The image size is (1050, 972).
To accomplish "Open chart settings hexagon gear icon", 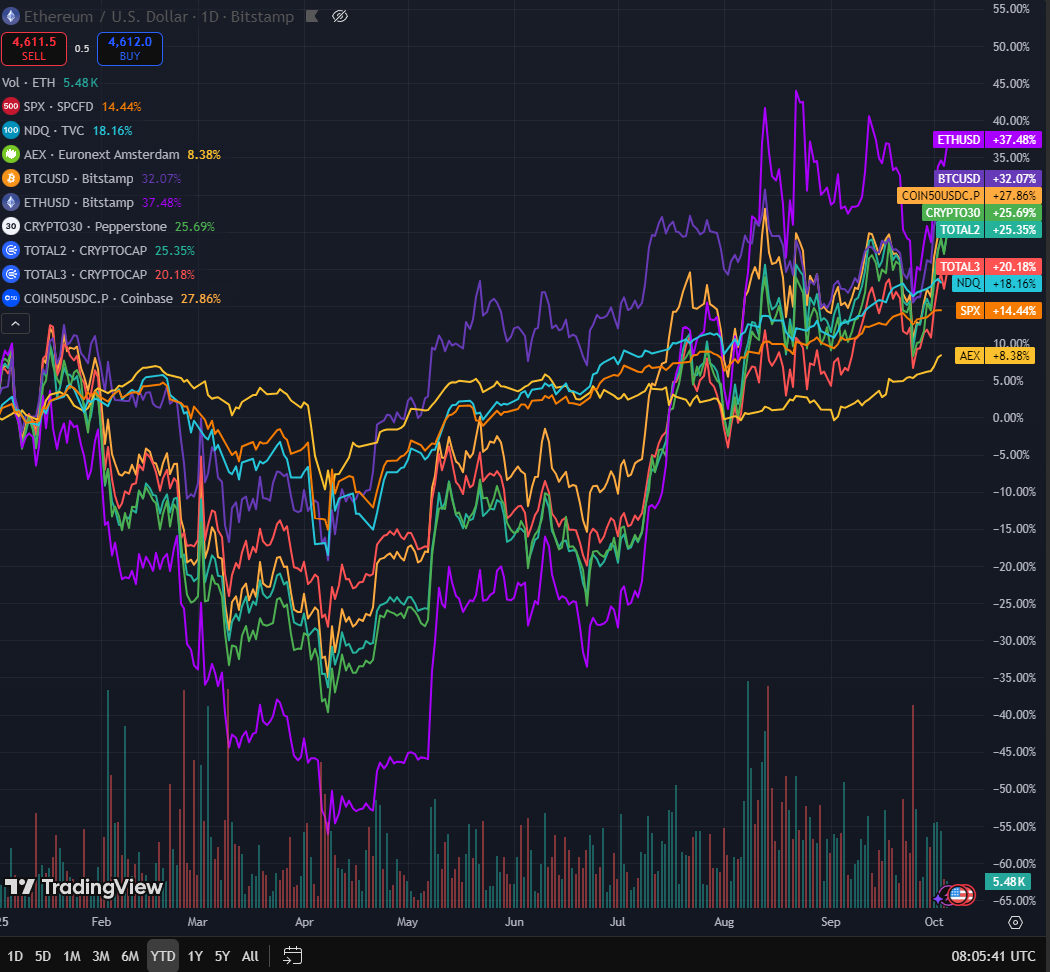I will point(1015,922).
